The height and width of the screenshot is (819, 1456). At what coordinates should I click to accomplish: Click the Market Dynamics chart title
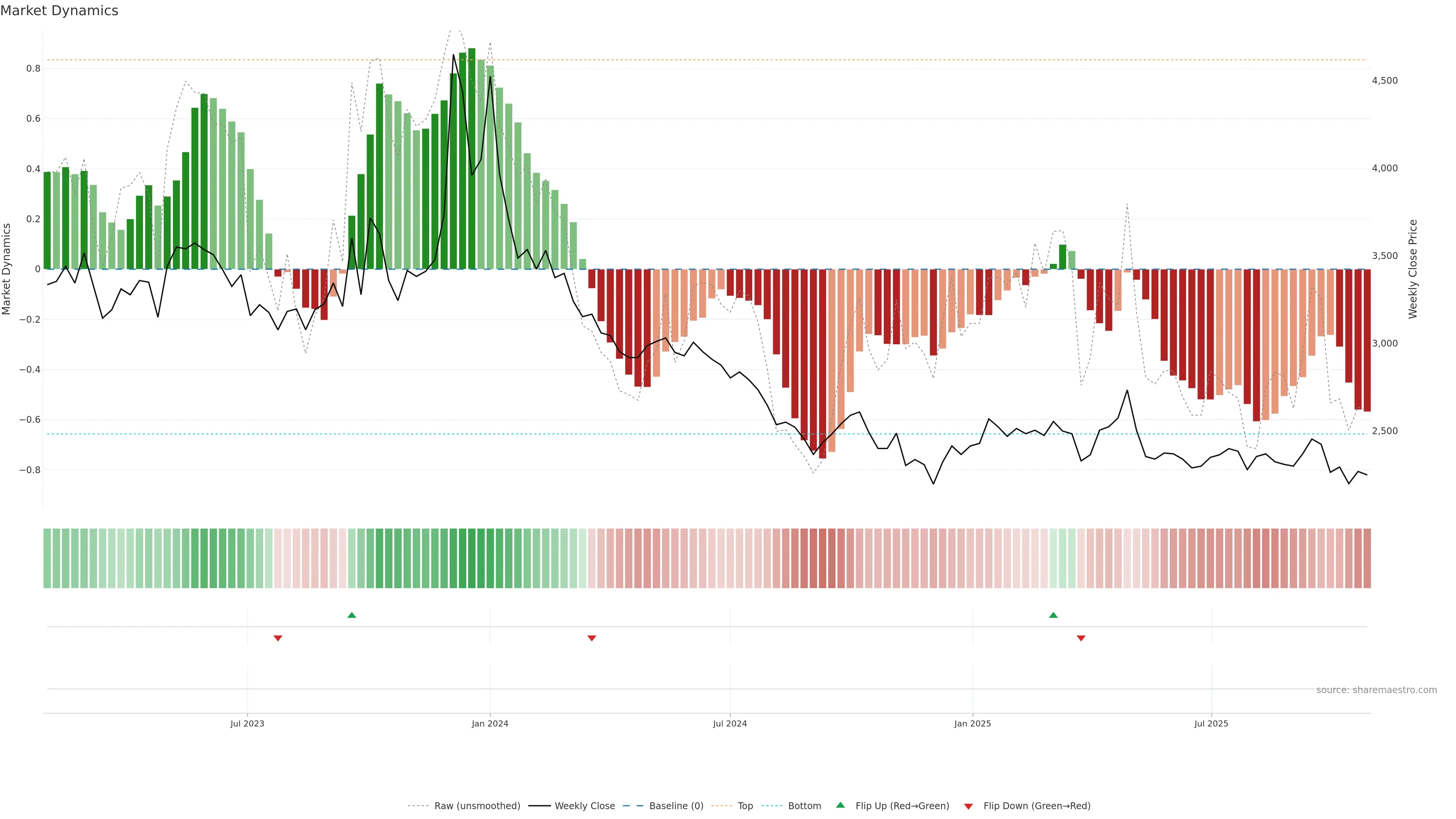coord(60,11)
